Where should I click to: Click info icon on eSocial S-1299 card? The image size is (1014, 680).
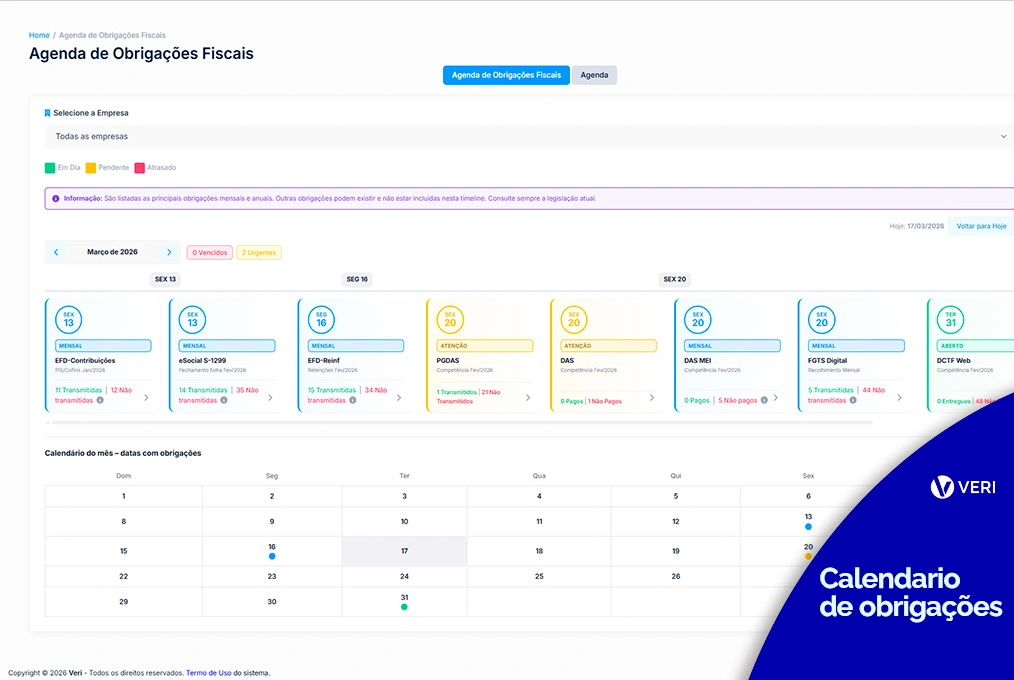[x=224, y=400]
